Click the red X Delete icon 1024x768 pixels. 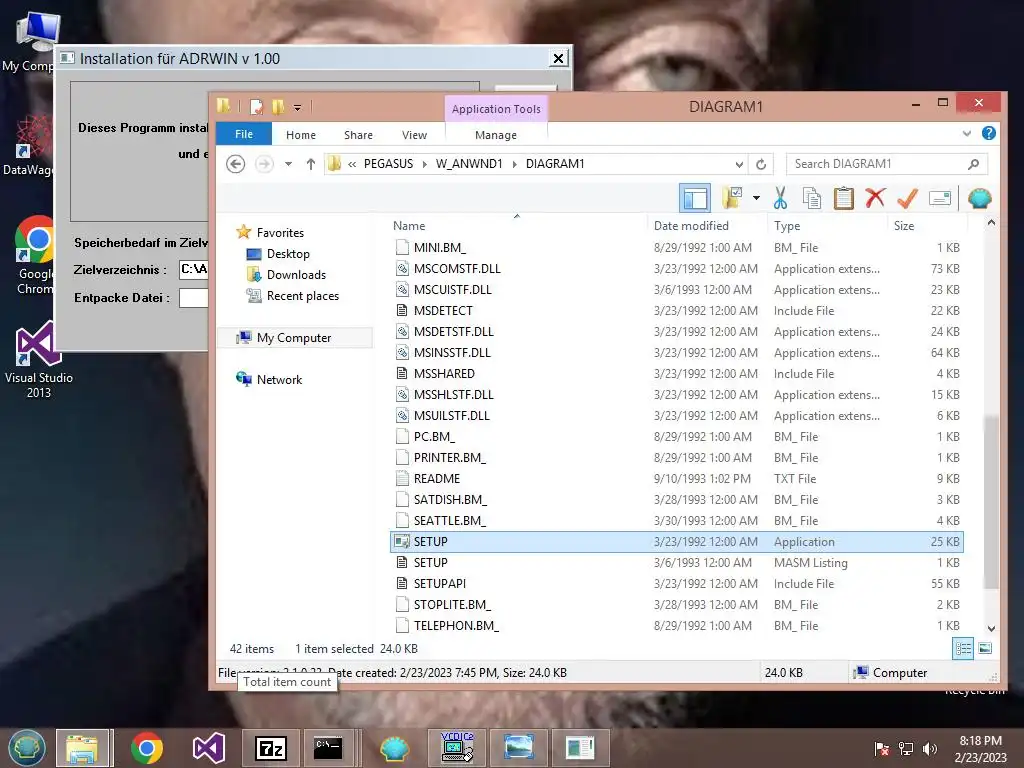pyautogui.click(x=875, y=198)
